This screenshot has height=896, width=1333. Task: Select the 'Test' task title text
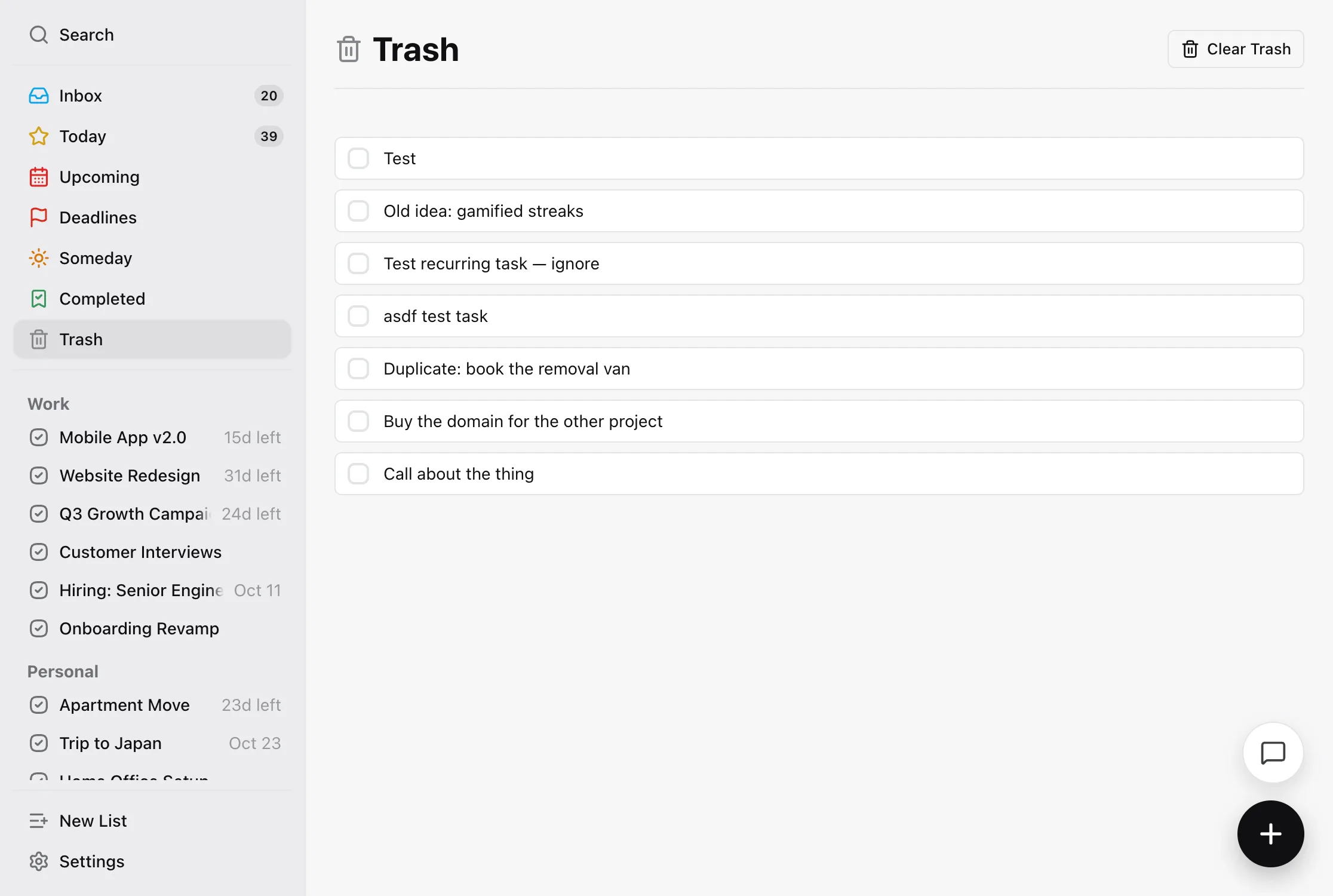tap(400, 158)
